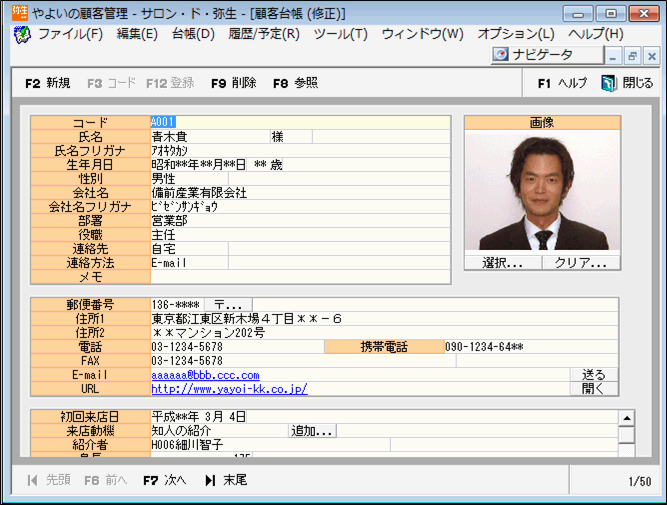Click the scroll up arrow in lower panel

click(626, 418)
